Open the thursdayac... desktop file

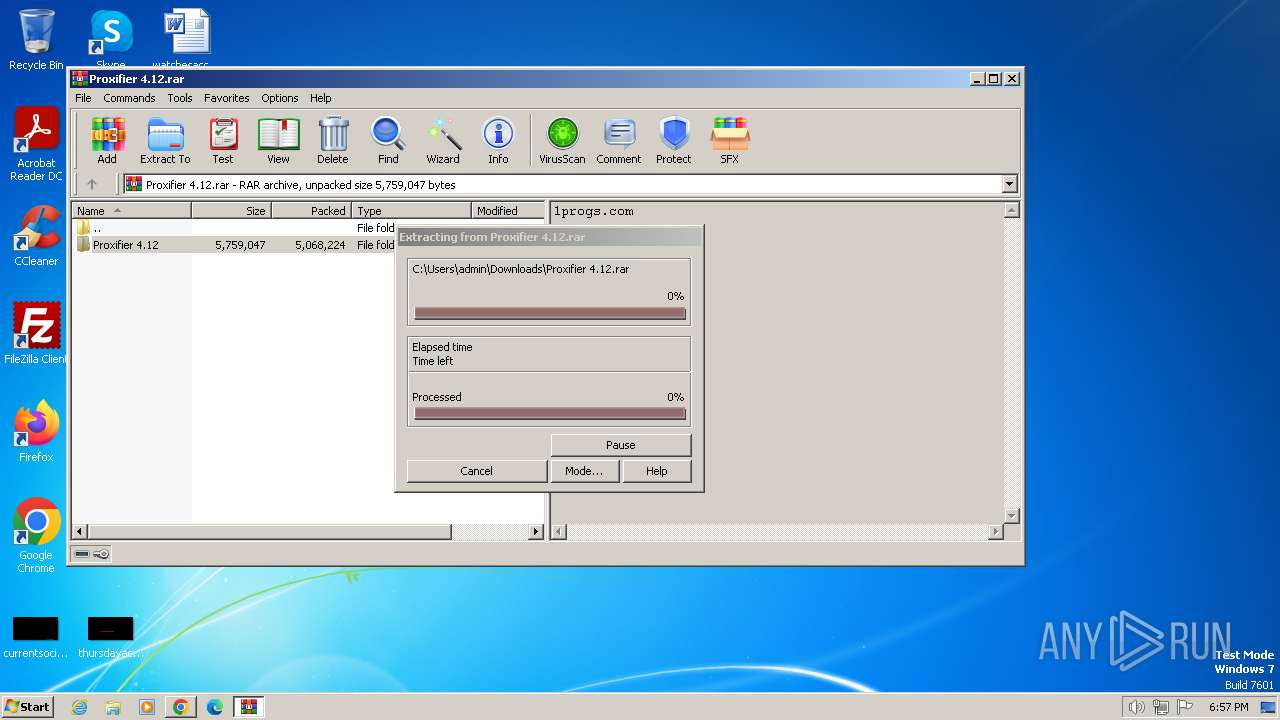click(110, 637)
